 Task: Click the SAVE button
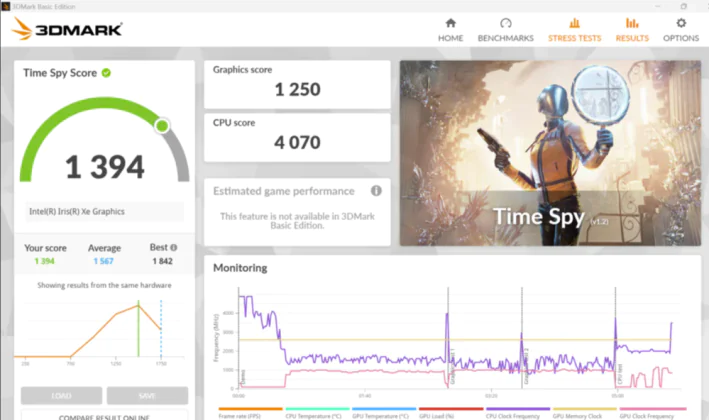tap(147, 396)
